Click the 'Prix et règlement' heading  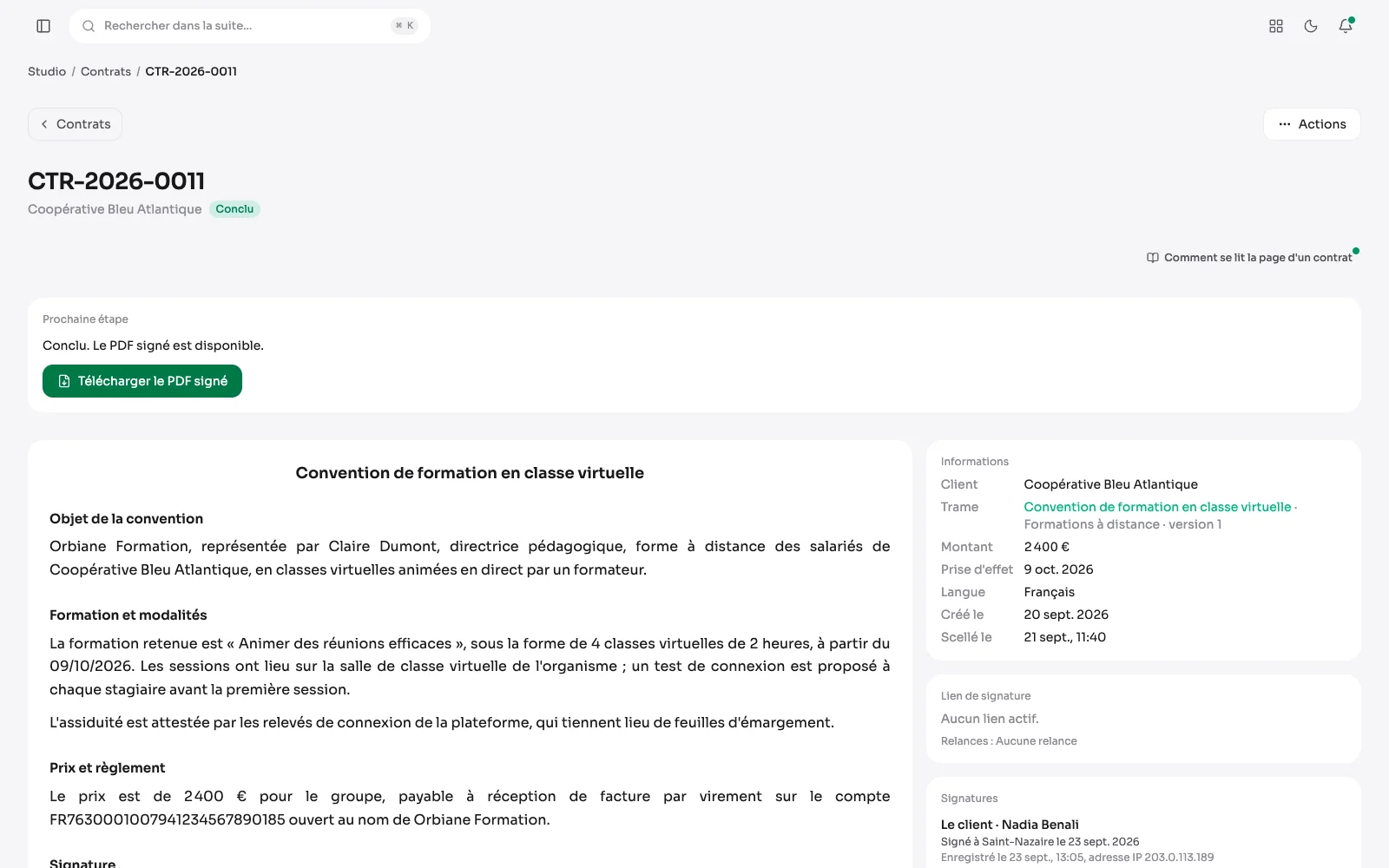point(107,768)
